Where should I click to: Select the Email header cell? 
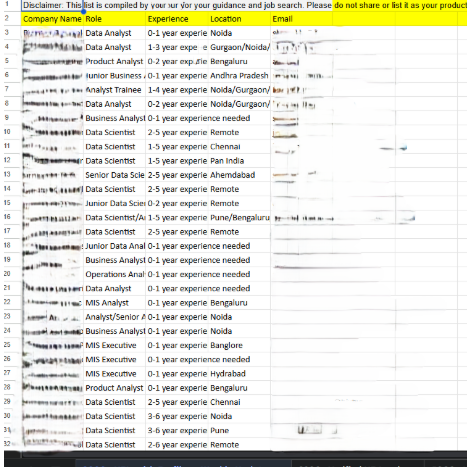pos(302,19)
